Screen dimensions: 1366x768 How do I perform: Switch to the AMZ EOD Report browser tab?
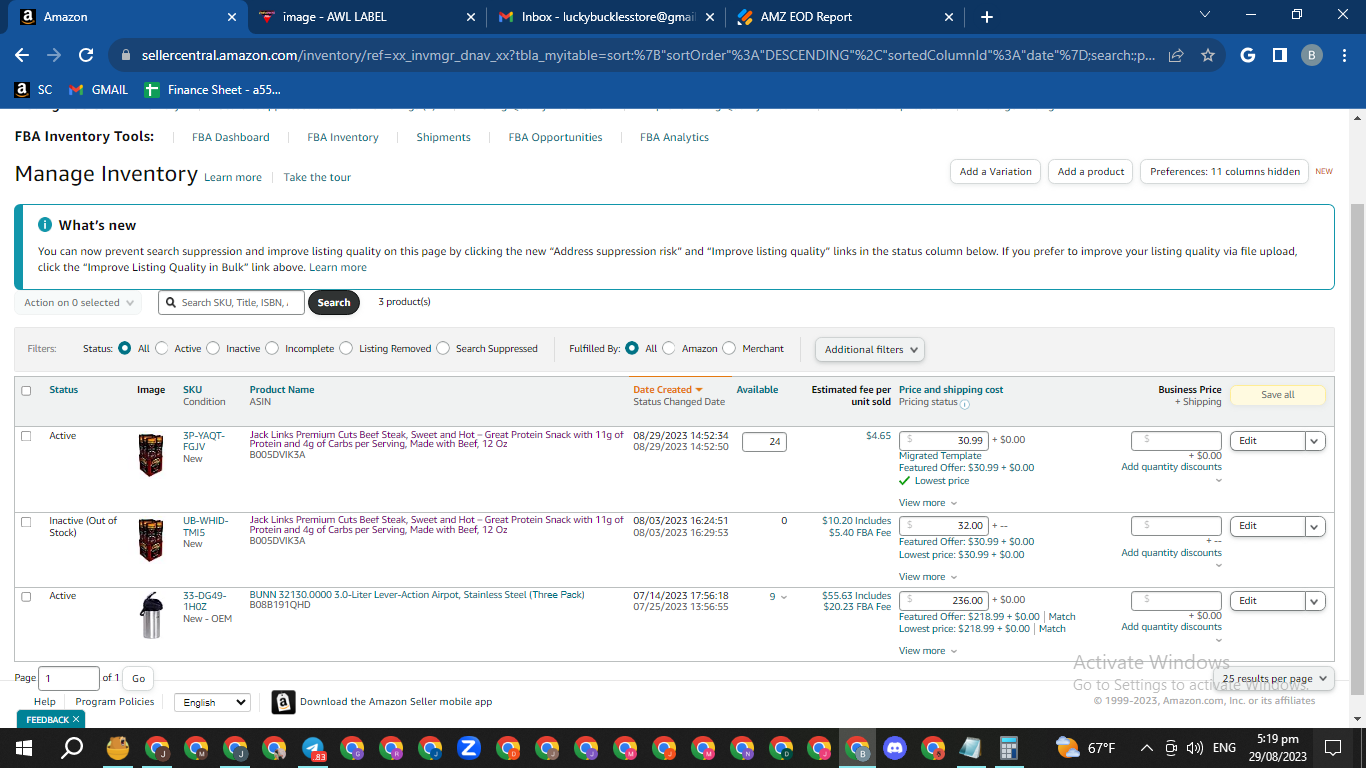click(845, 17)
